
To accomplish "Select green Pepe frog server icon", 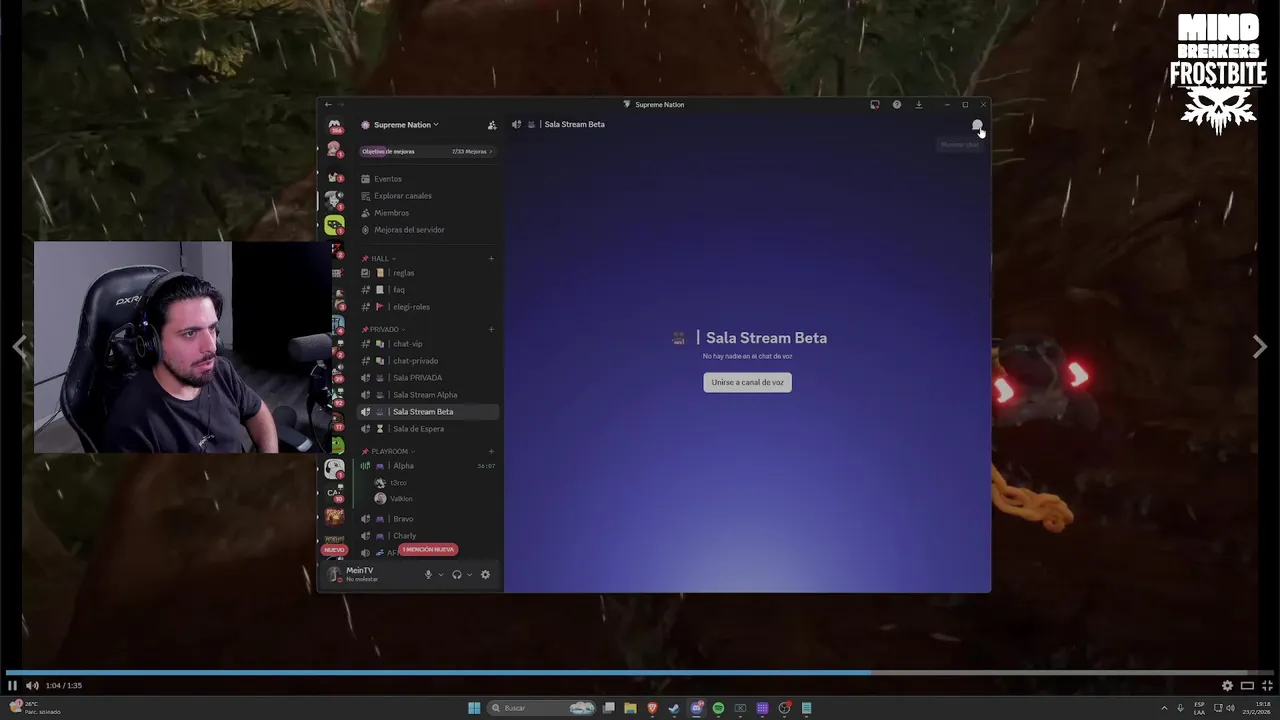I will point(337,445).
